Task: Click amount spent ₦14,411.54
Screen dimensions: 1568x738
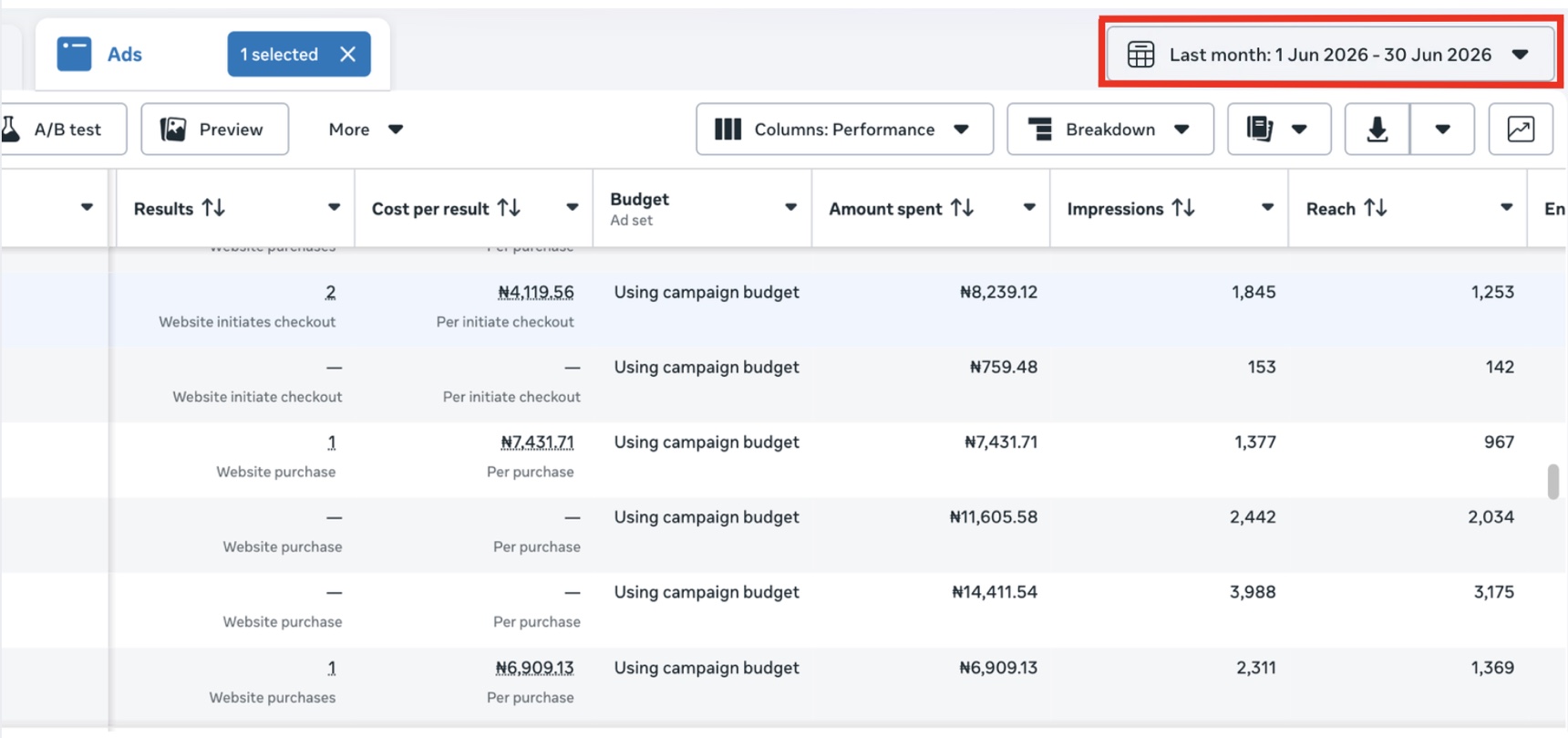Action: coord(995,592)
